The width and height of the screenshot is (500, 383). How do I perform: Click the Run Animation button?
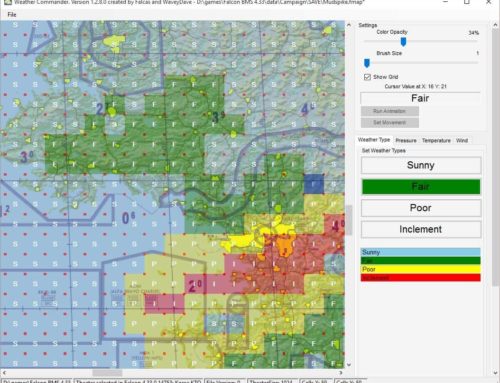coord(389,111)
